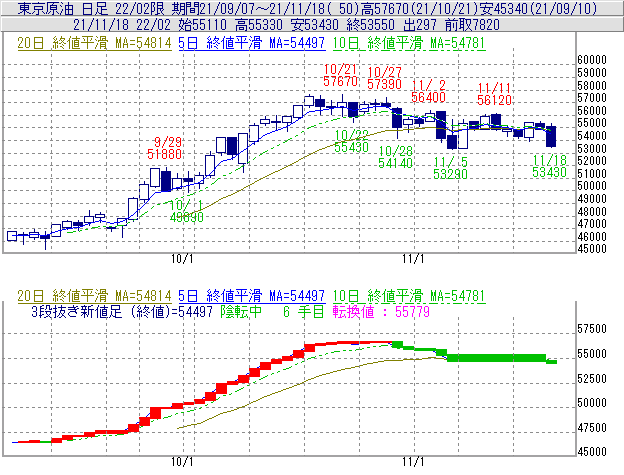
Task: Click the '51000' price axis label
Action: click(x=592, y=173)
